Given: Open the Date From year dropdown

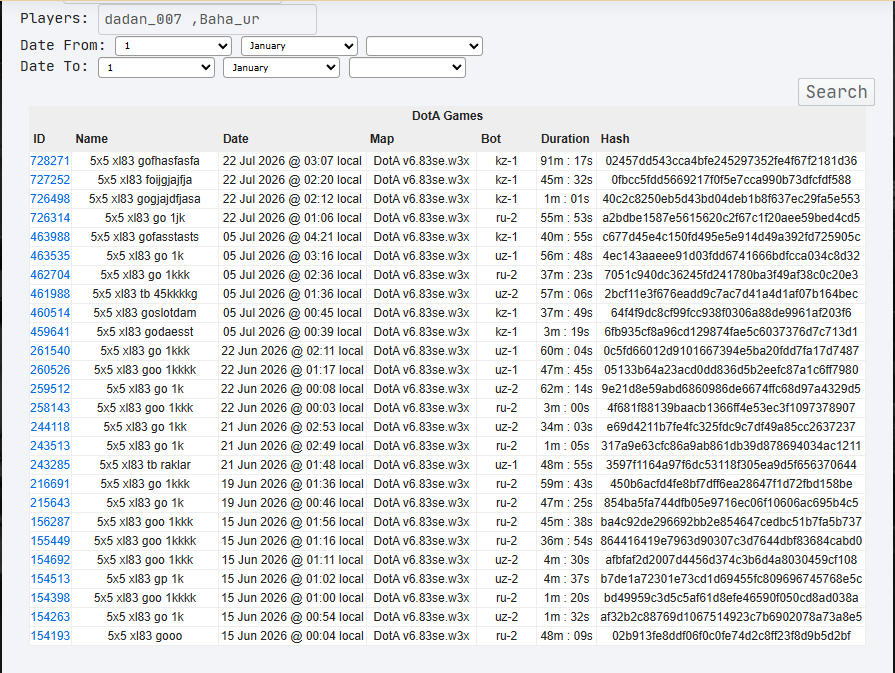Looking at the screenshot, I should pyautogui.click(x=425, y=46).
